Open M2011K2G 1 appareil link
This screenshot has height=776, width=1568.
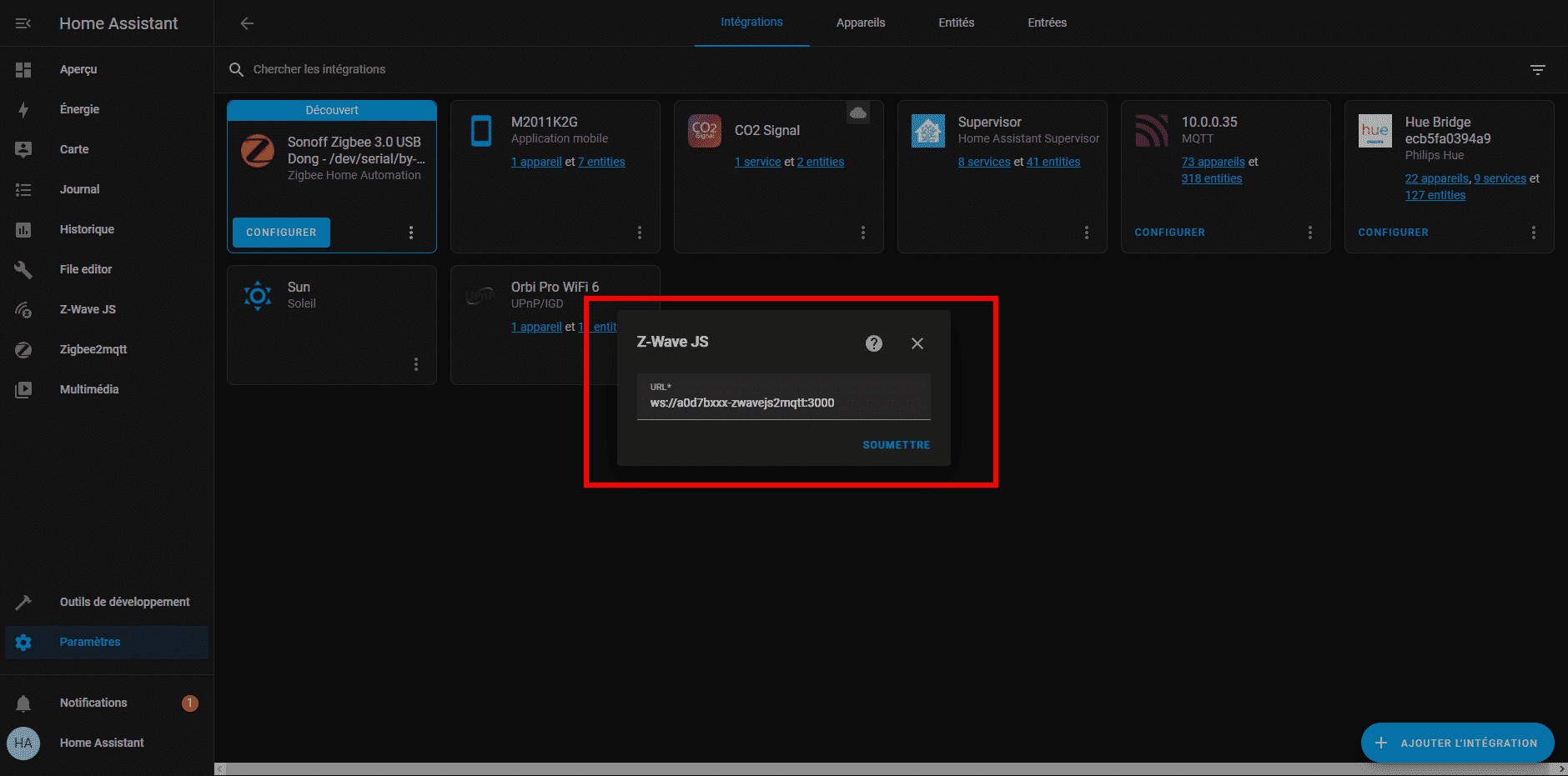point(536,162)
